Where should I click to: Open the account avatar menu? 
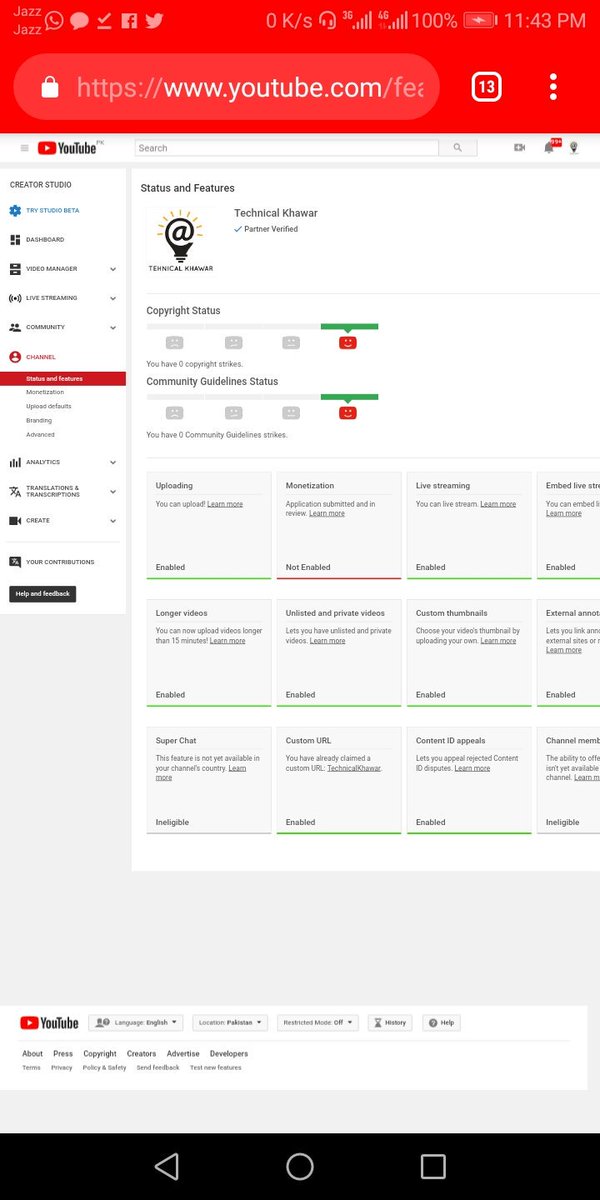[574, 148]
